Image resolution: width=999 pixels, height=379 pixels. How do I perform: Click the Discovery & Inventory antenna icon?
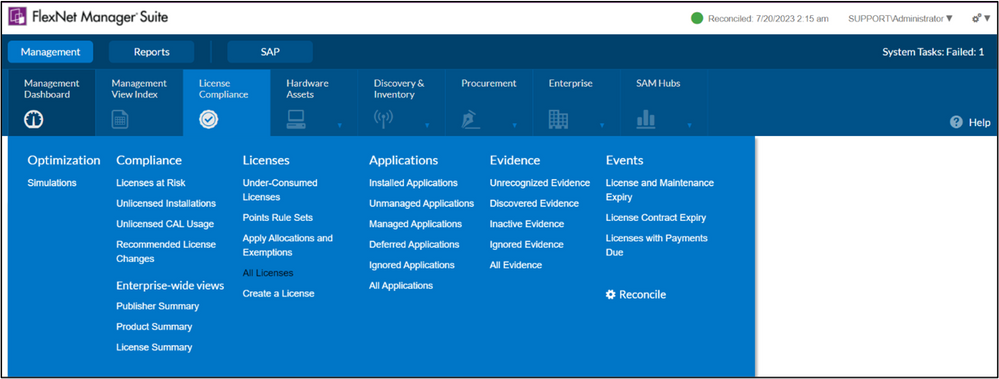point(384,120)
